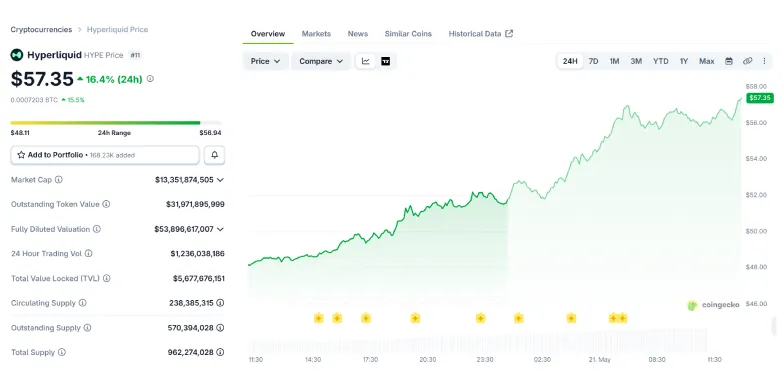The height and width of the screenshot is (388, 783).
Task: Select the 24H time range
Action: (x=570, y=61)
